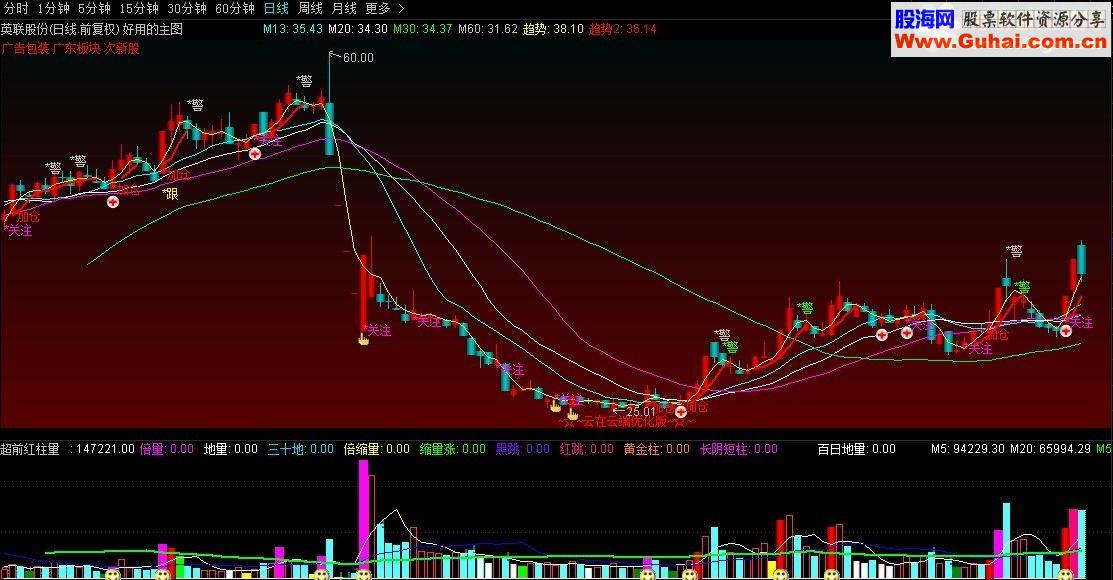Click the red plus marker beside the 25.01 label
The height and width of the screenshot is (580, 1113).
click(681, 411)
